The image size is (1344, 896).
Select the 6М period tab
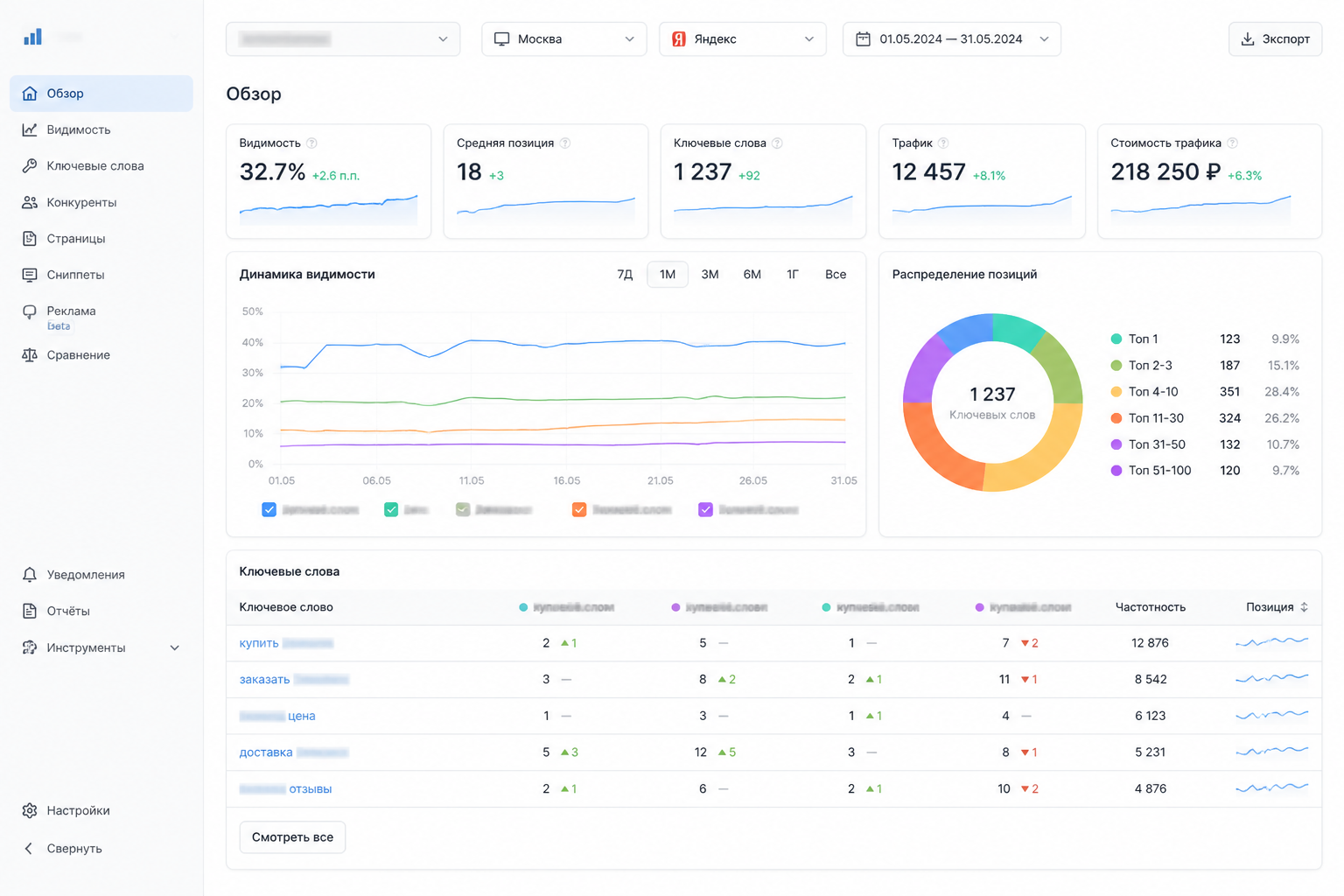(752, 275)
